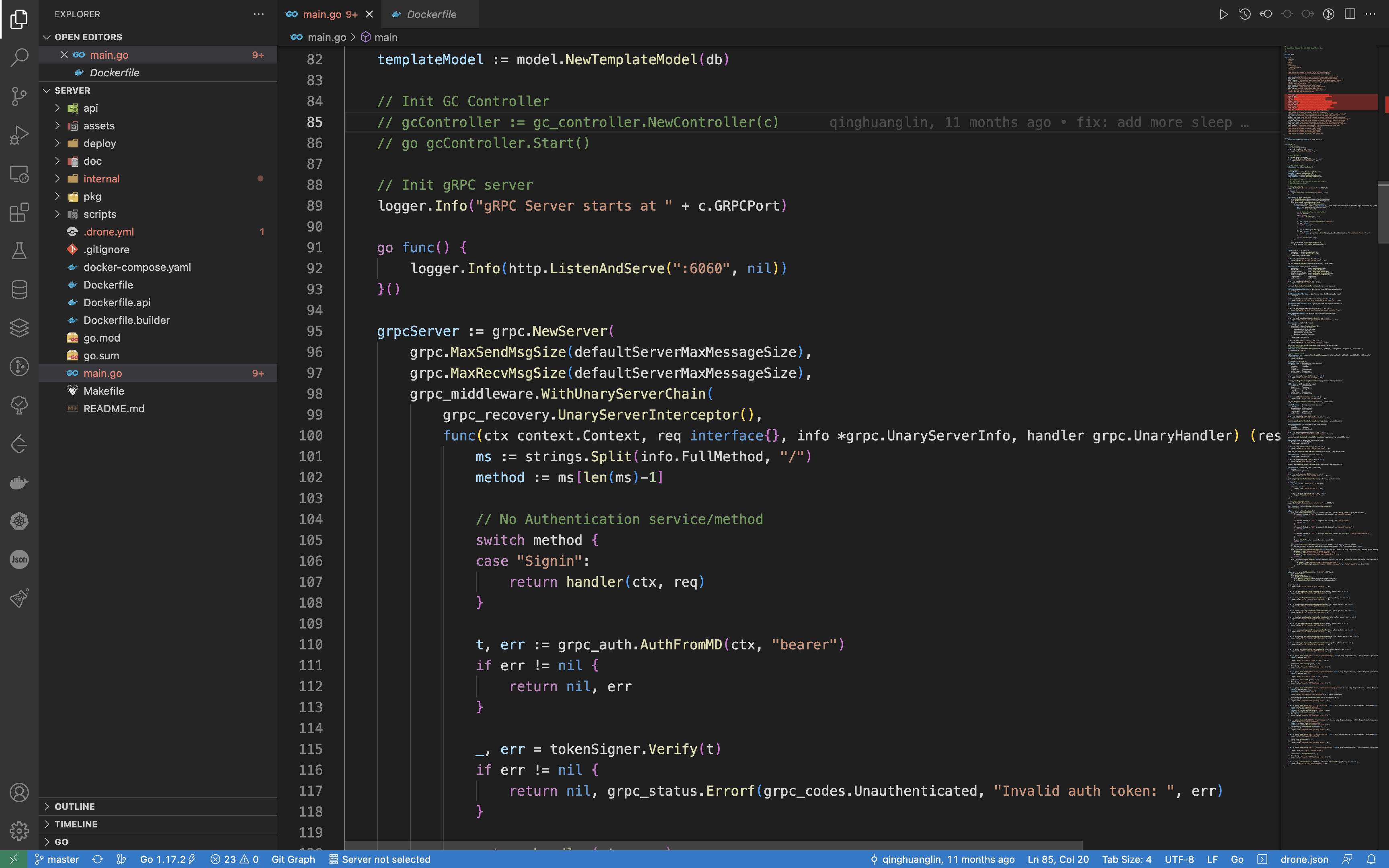Open the file history timeline icon
The width and height of the screenshot is (1389, 868).
tap(1244, 14)
